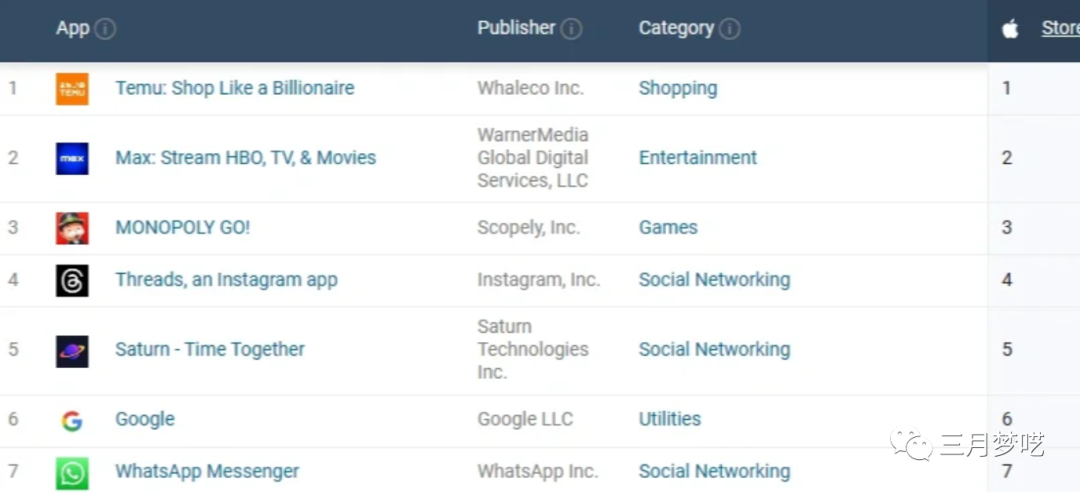1080x492 pixels.
Task: Click the info icon beside Publisher header
Action: point(571,29)
